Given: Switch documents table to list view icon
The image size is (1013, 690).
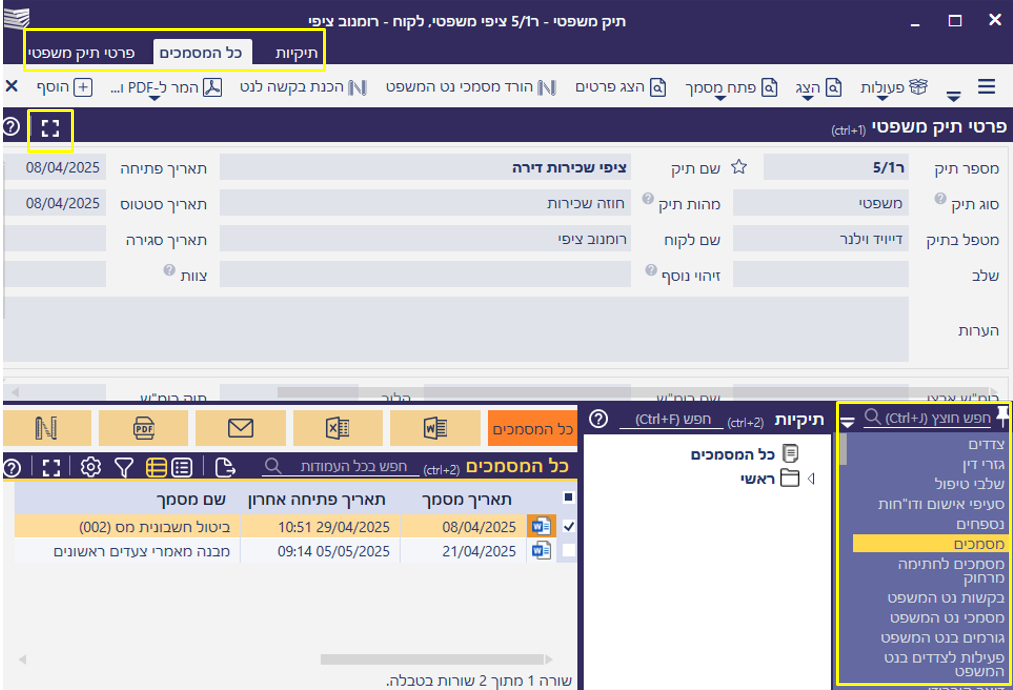Looking at the screenshot, I should click(x=182, y=466).
